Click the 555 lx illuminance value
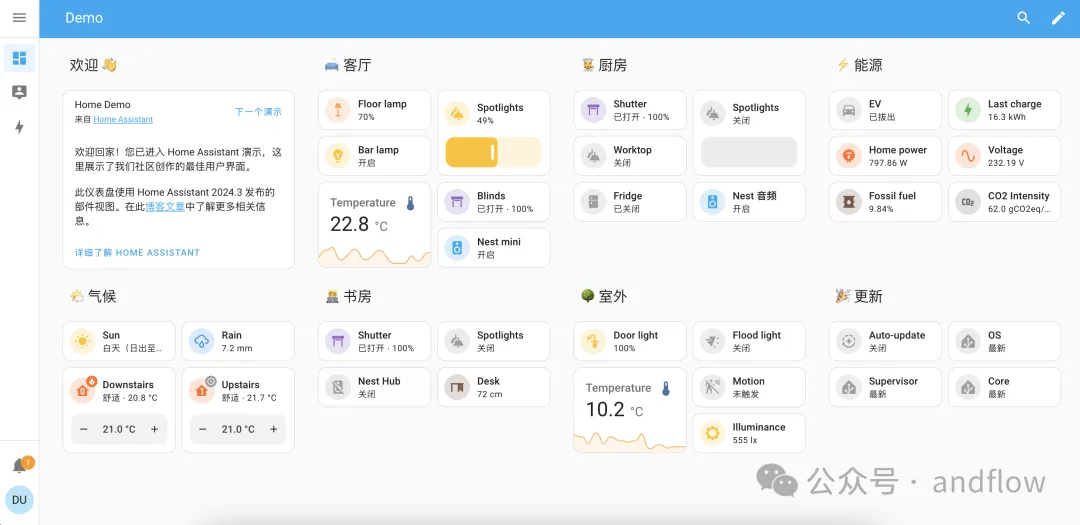The width and height of the screenshot is (1080, 525). point(745,440)
